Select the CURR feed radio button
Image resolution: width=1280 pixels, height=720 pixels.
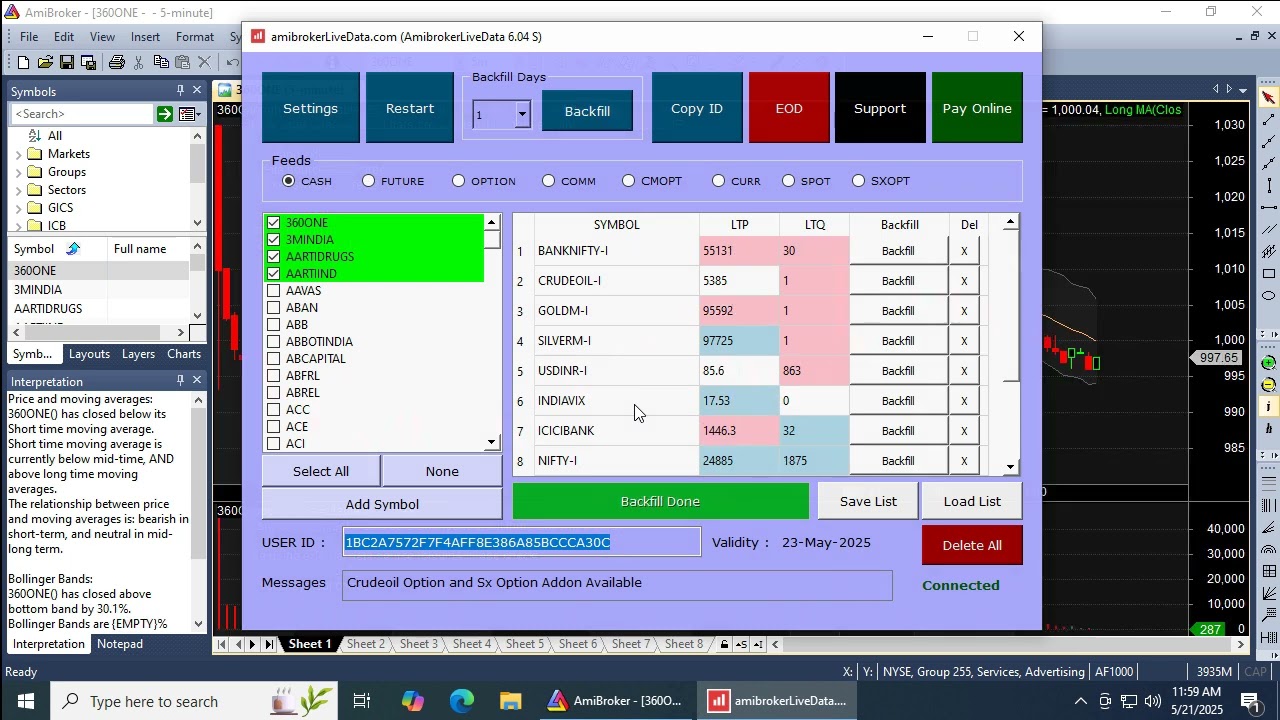coord(718,181)
